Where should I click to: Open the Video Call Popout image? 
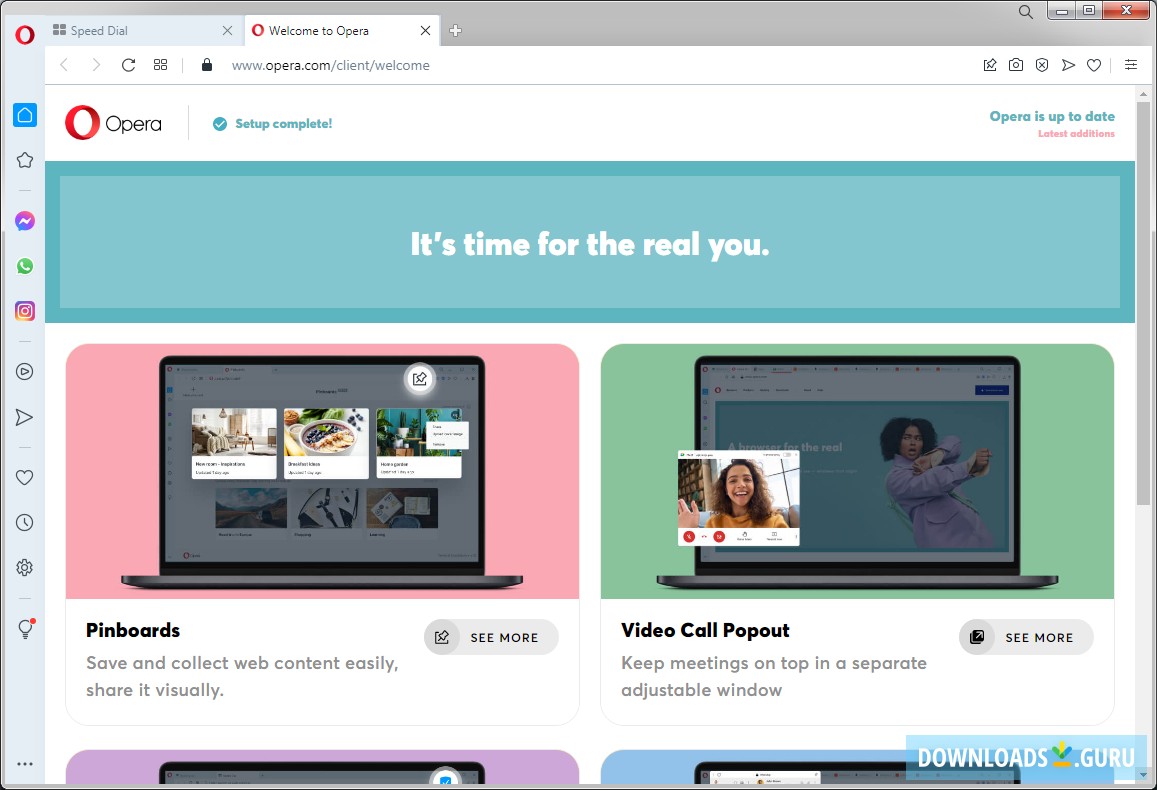(857, 471)
